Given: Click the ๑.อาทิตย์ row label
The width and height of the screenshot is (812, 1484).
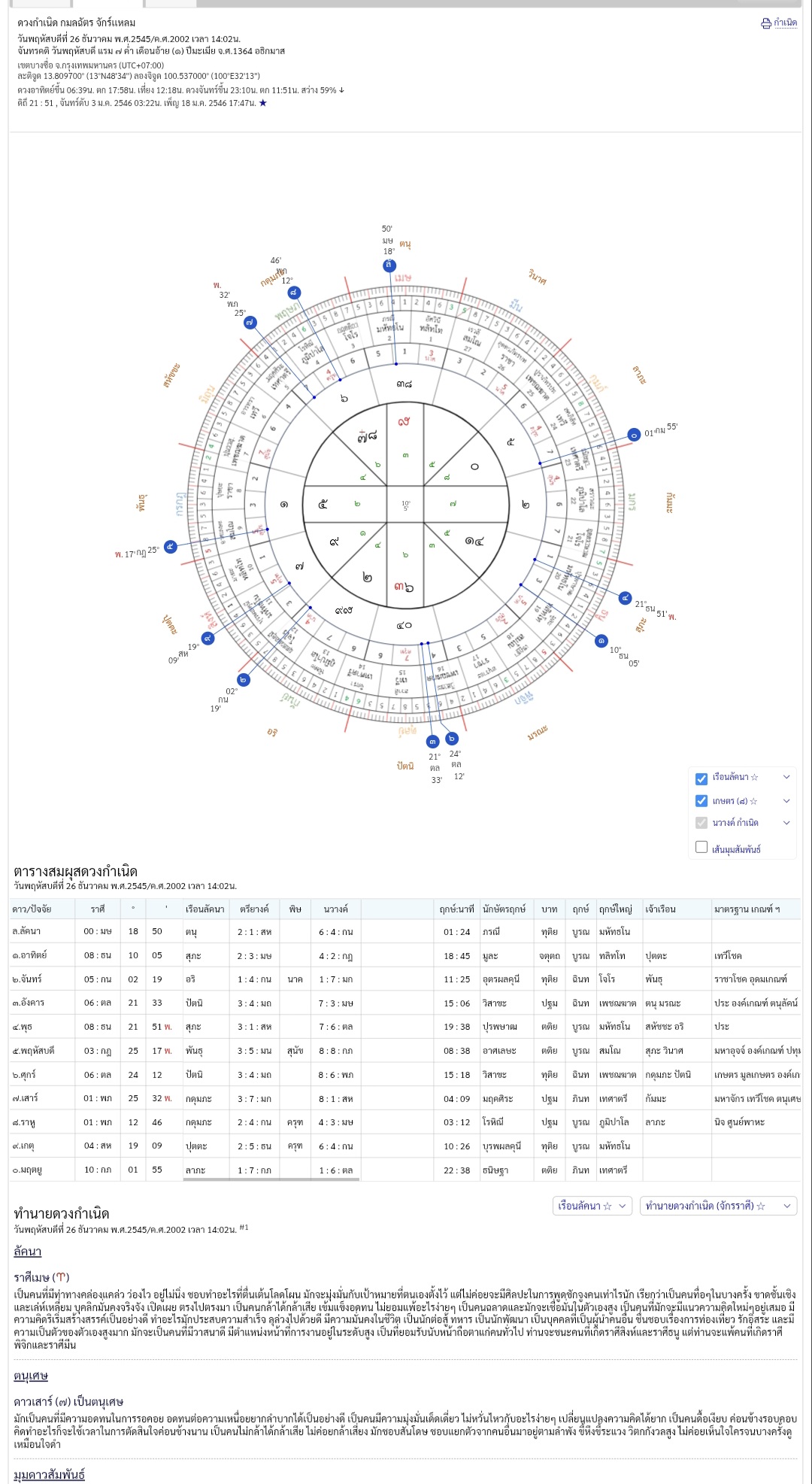Looking at the screenshot, I should click(29, 955).
